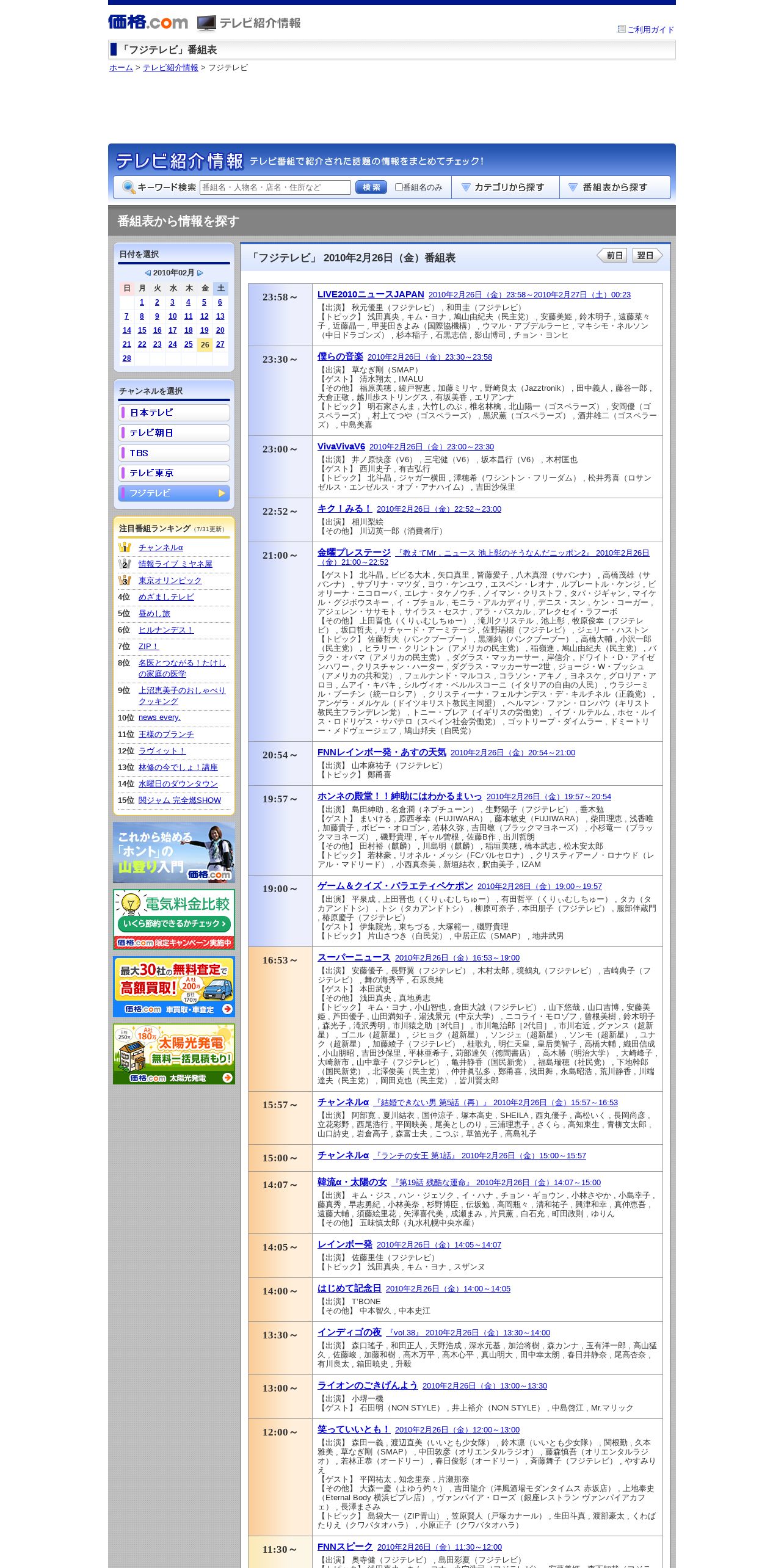Open ranking link 情報ライブ ミヤネ屋
Viewport: 784px width, 1568px height.
point(175,564)
